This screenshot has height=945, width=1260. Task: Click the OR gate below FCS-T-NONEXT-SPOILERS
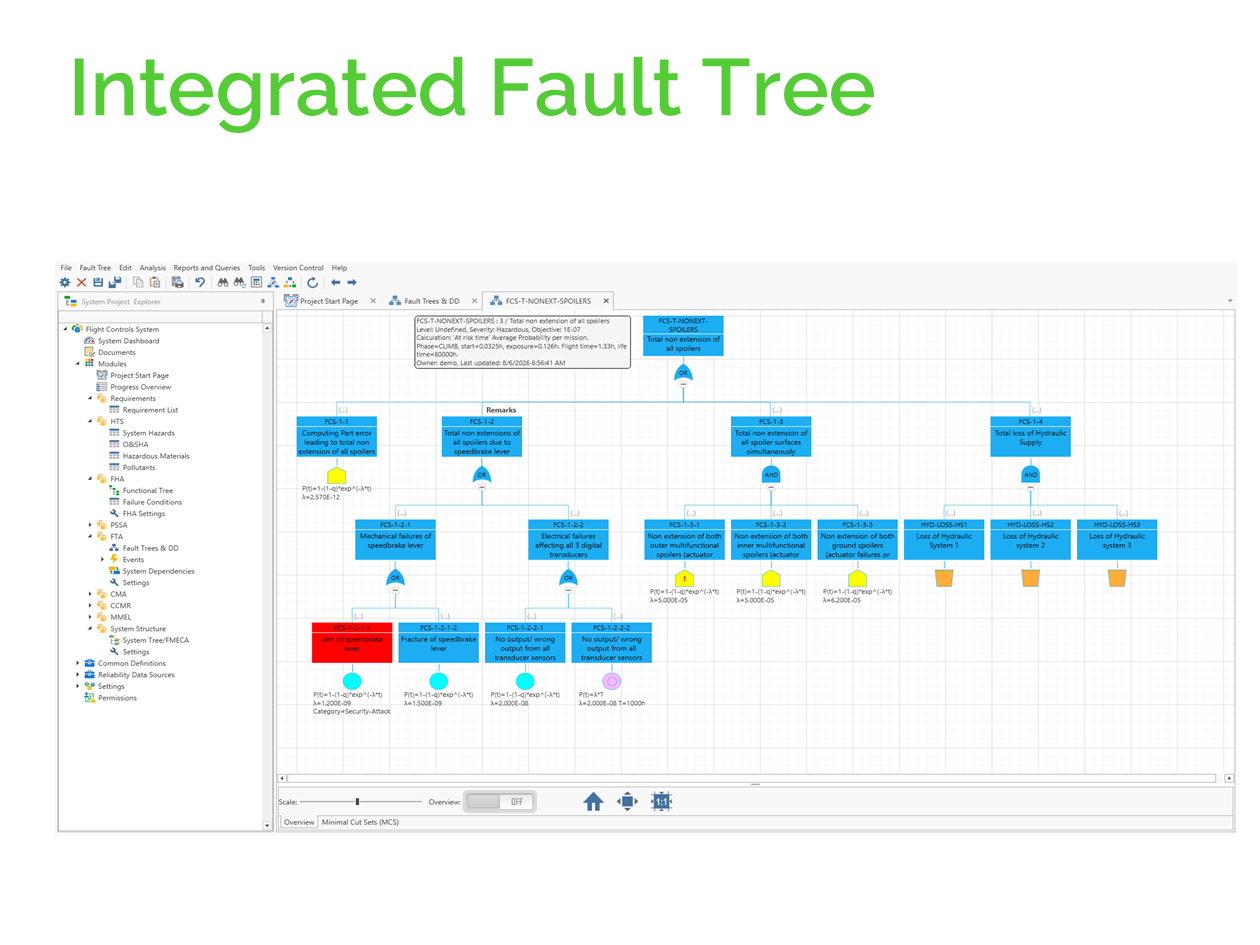point(683,372)
